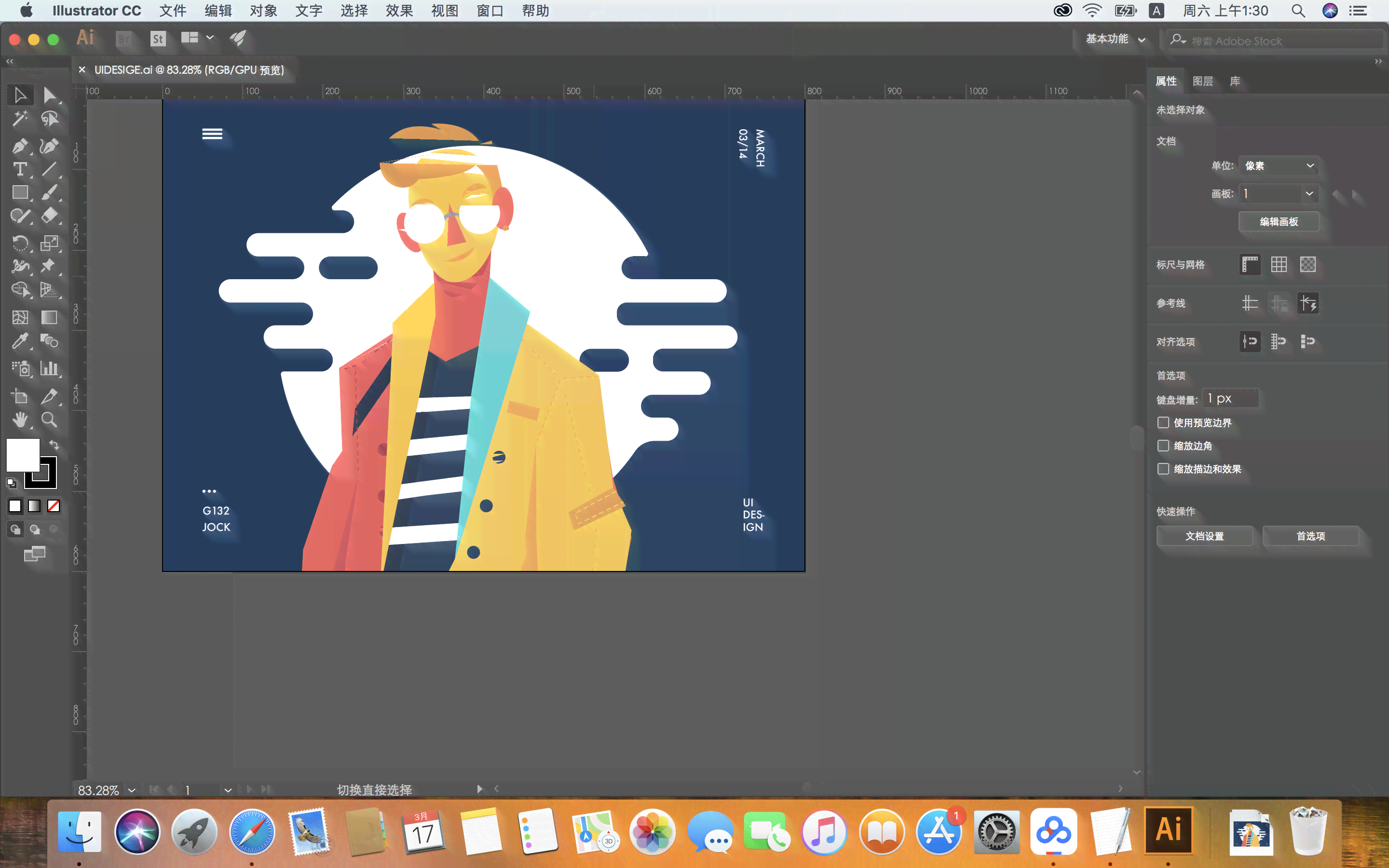The width and height of the screenshot is (1389, 868).
Task: Select the Mesh tool
Action: 20,317
